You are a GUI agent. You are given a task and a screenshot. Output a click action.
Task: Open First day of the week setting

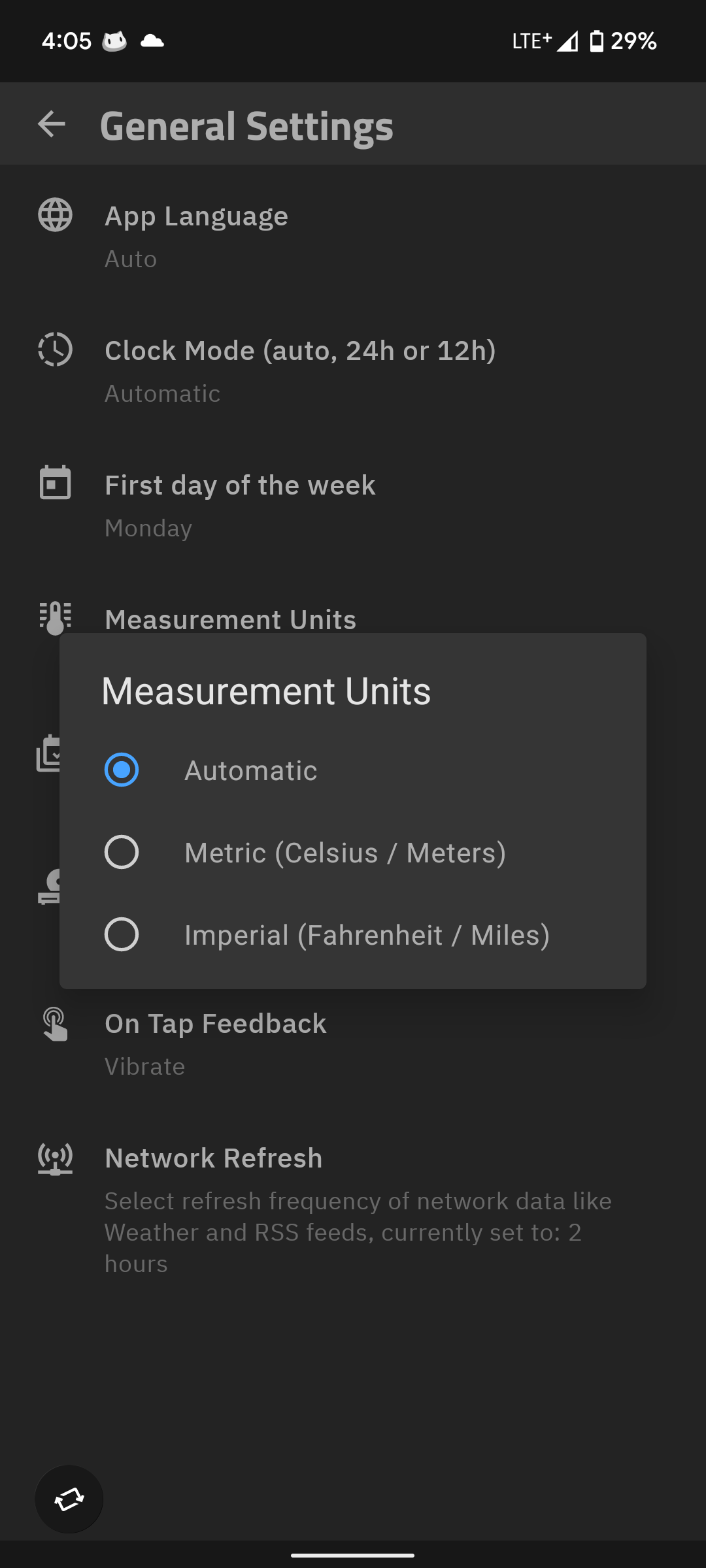(240, 486)
